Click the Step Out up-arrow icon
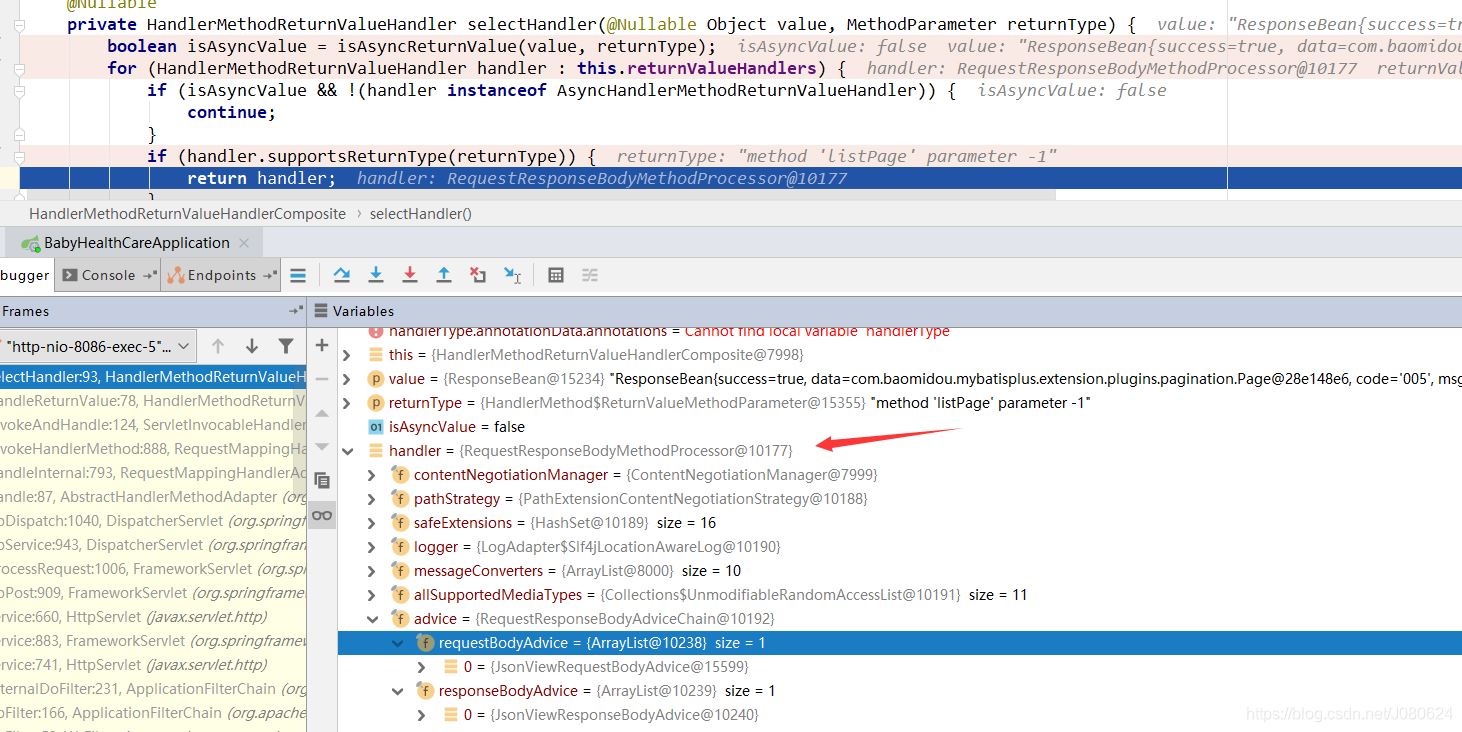Screen dimensions: 1462x732 [444, 275]
